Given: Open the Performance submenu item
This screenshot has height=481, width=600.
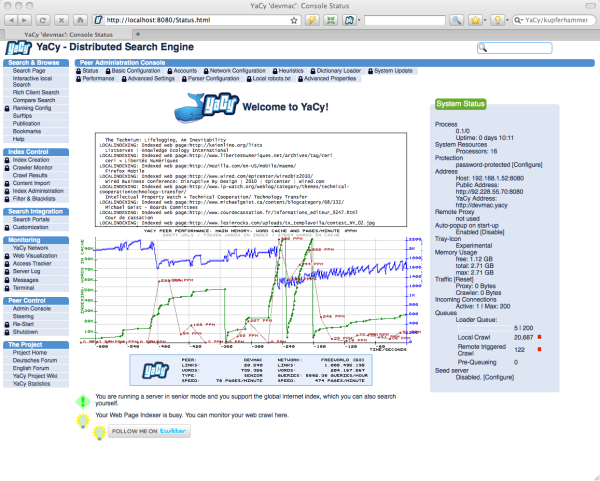Looking at the screenshot, I should coord(98,78).
